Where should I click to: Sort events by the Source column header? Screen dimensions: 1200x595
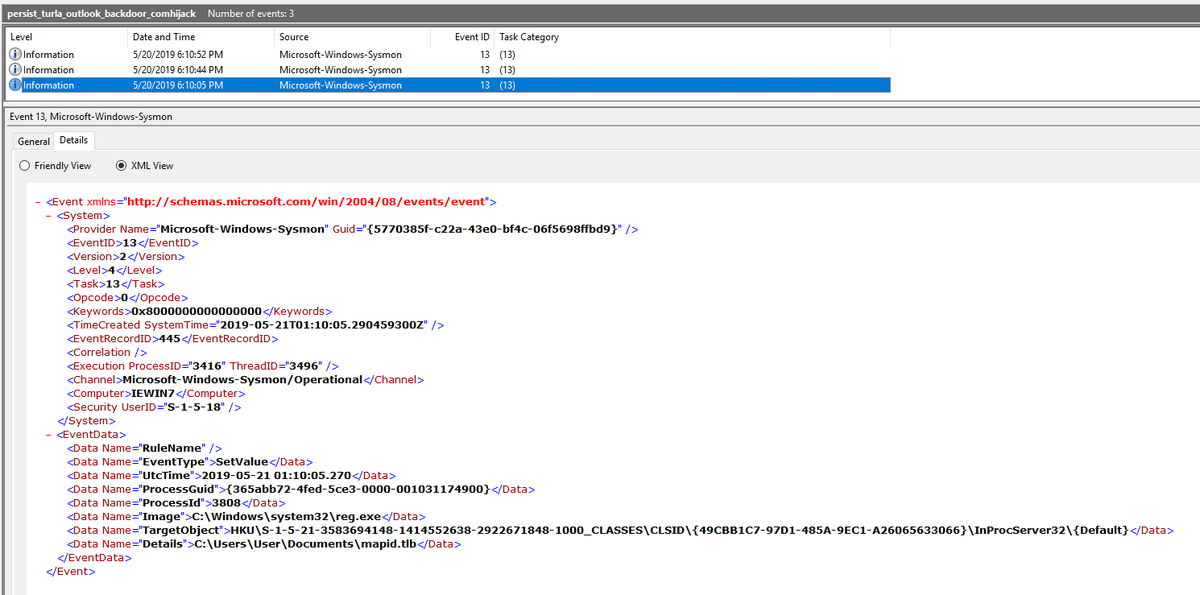point(350,37)
